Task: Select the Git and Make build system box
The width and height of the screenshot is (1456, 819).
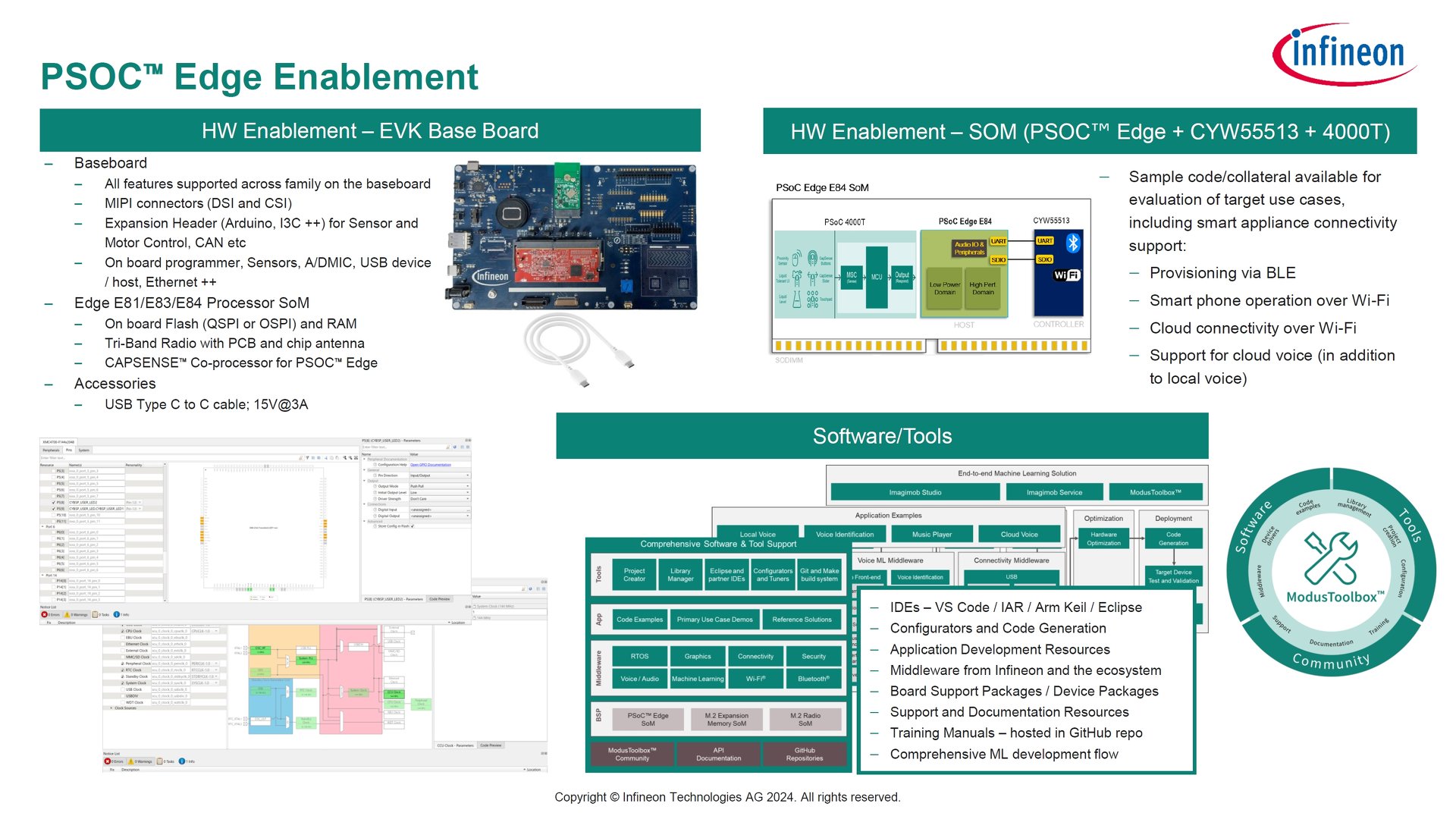Action: (x=819, y=575)
